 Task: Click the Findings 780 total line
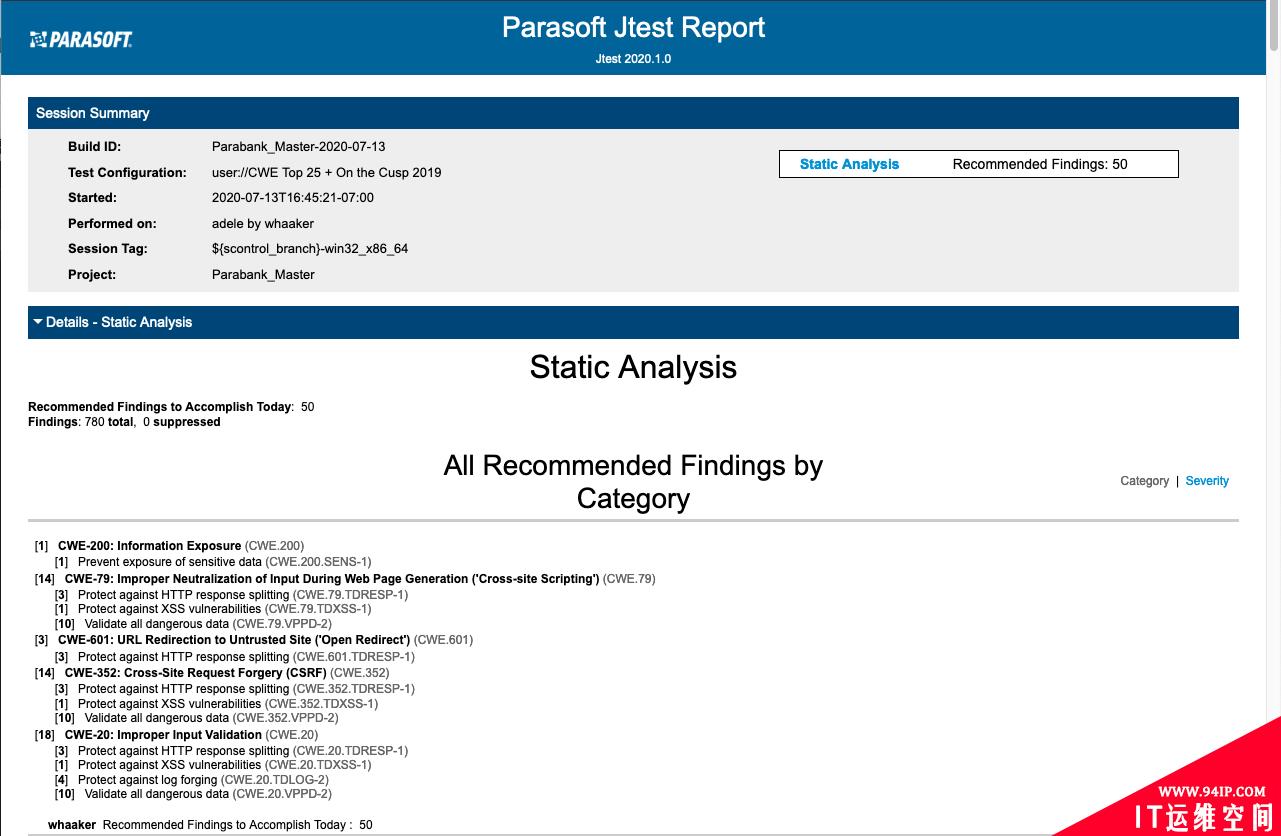pos(124,422)
